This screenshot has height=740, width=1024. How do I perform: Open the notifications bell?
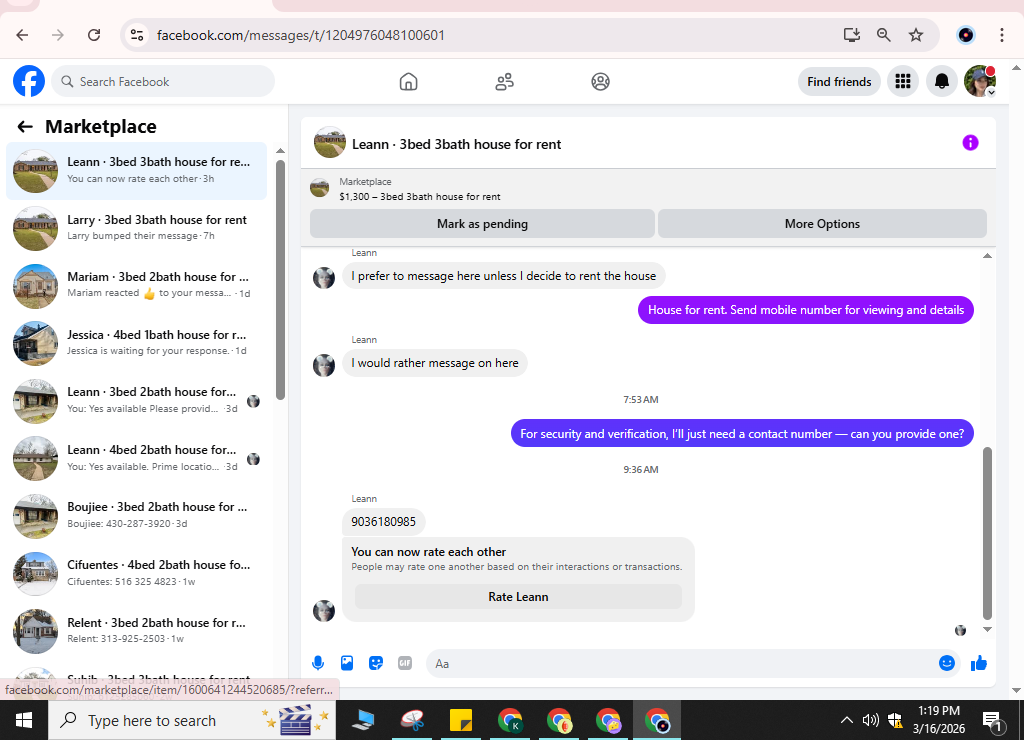click(x=942, y=82)
